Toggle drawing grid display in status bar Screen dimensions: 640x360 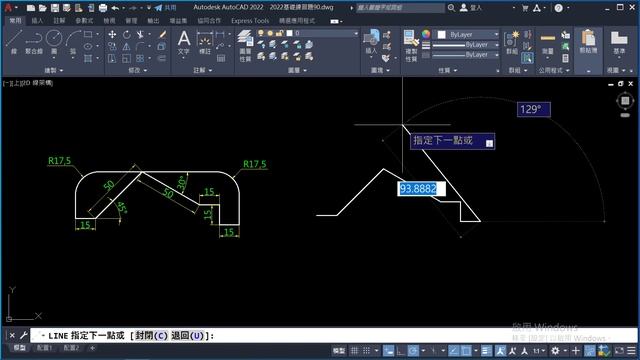click(354, 351)
